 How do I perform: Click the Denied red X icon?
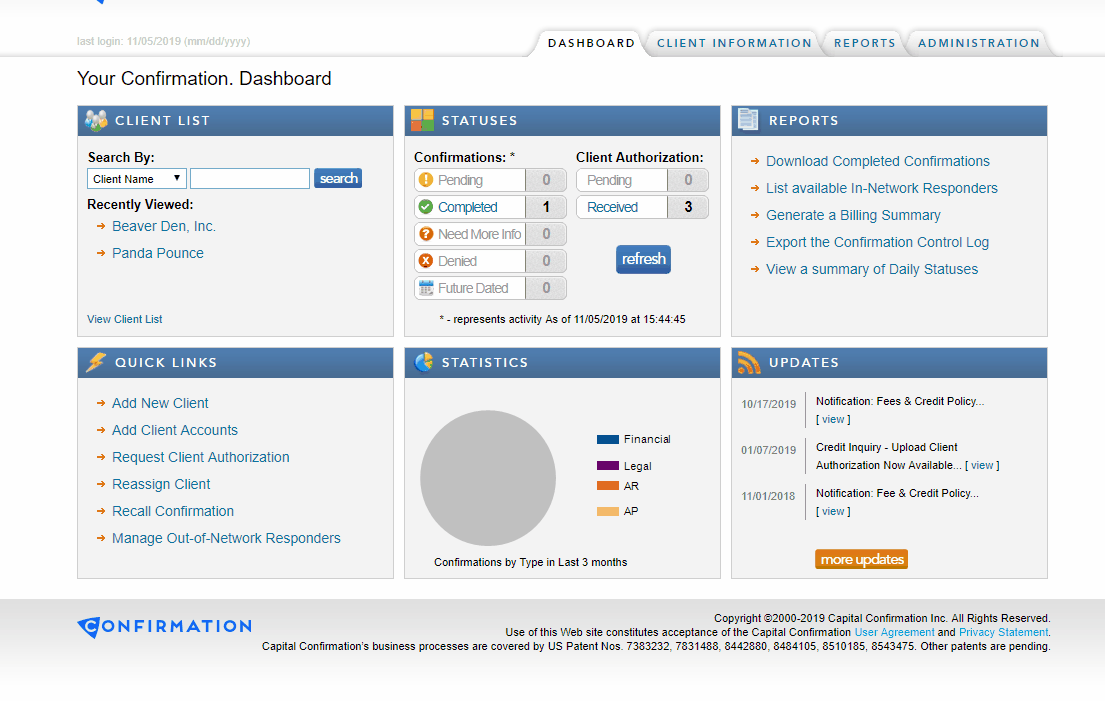coord(426,261)
